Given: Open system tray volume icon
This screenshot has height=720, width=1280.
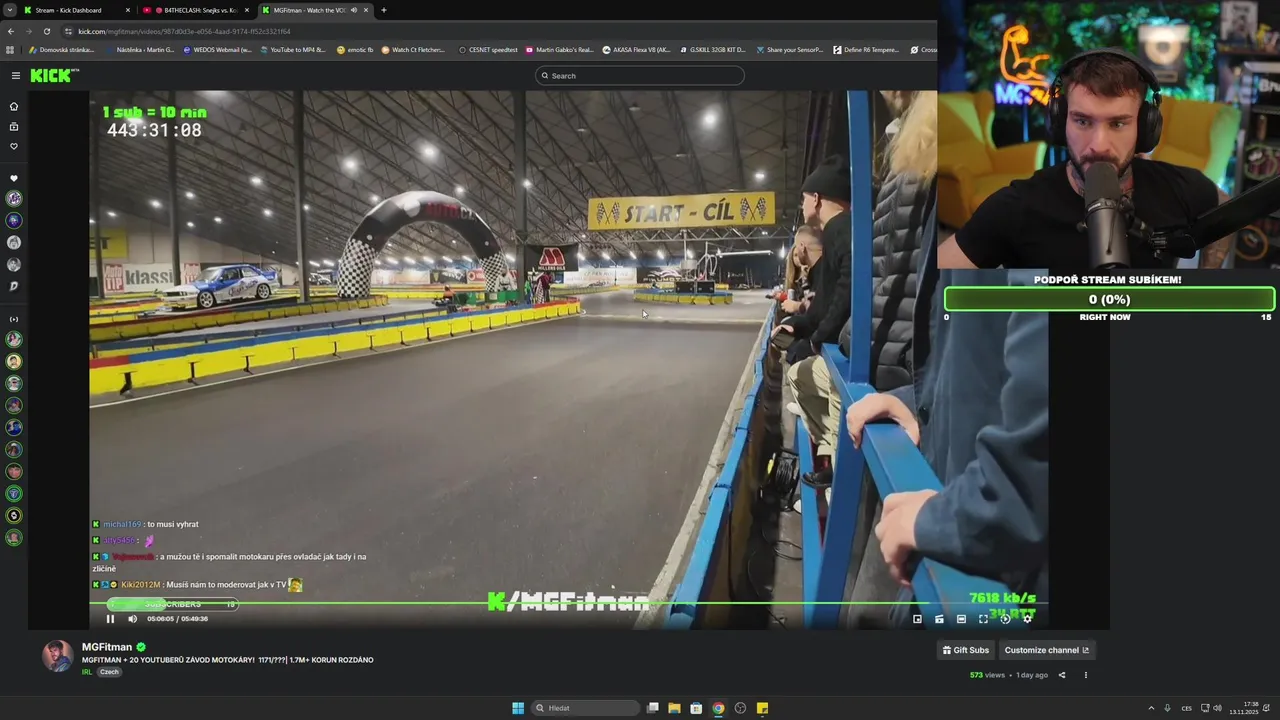Looking at the screenshot, I should [1217, 708].
